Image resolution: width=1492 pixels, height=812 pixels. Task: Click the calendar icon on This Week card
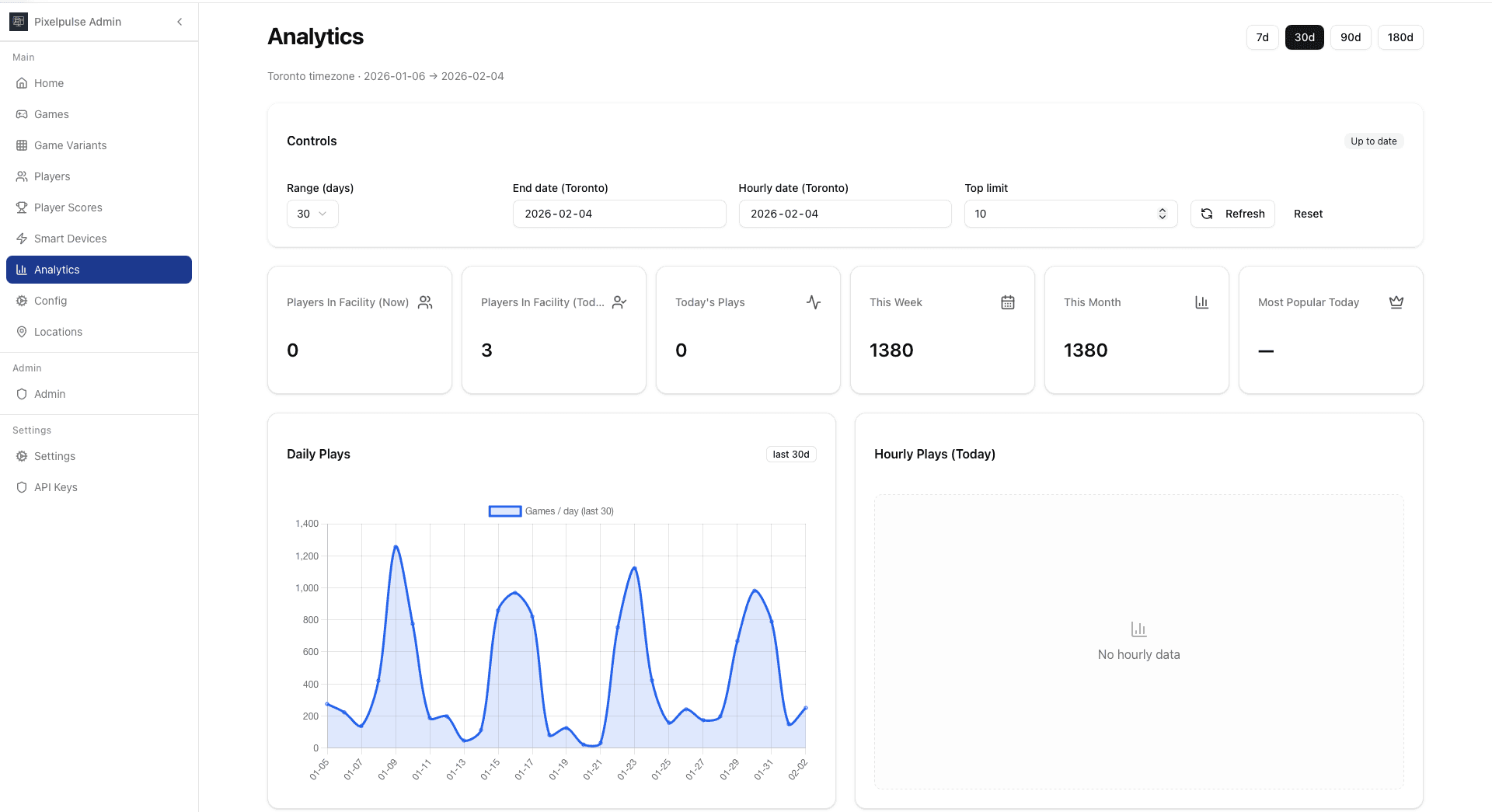(1007, 302)
